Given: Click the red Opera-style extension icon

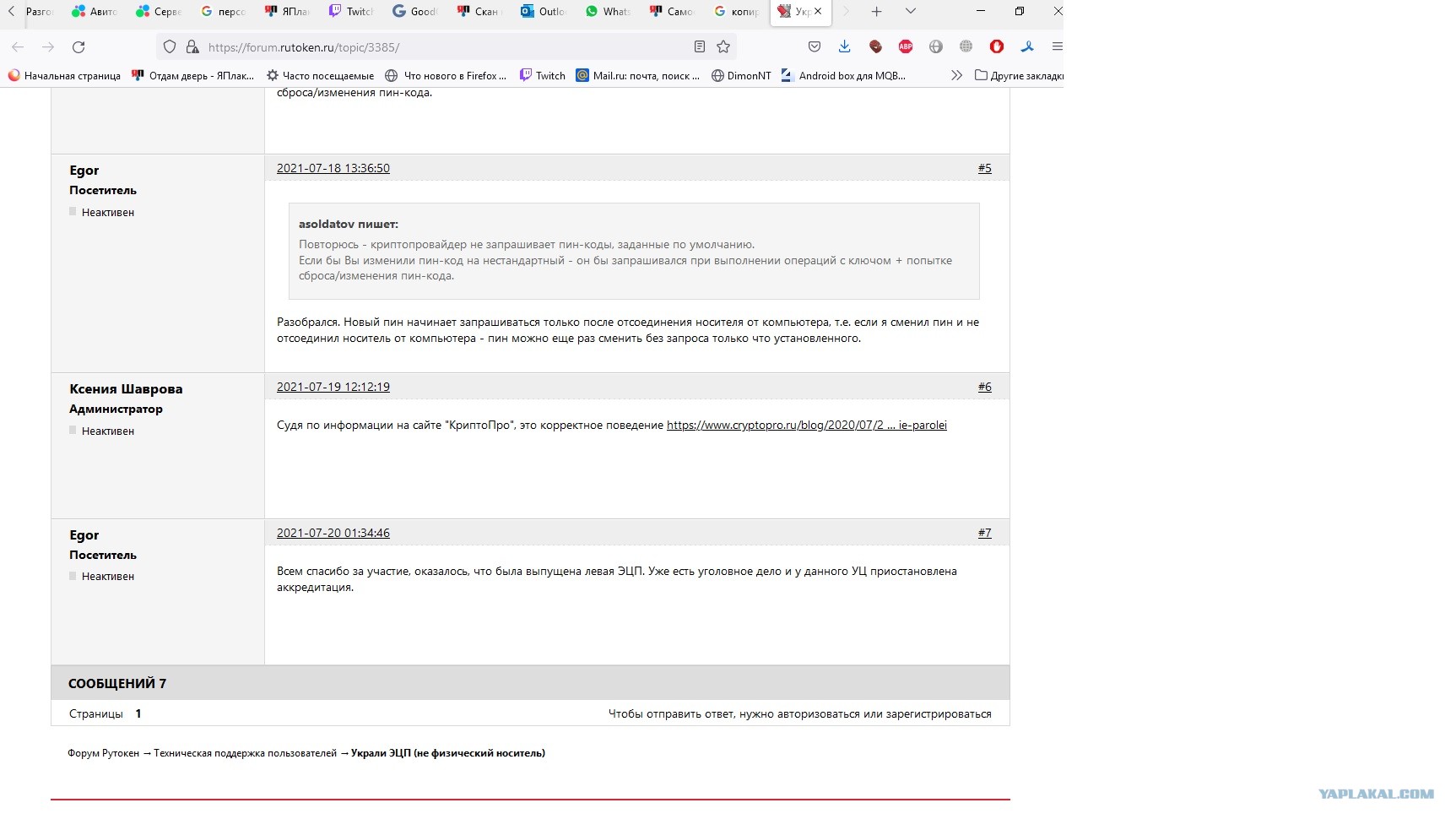Looking at the screenshot, I should point(997,47).
